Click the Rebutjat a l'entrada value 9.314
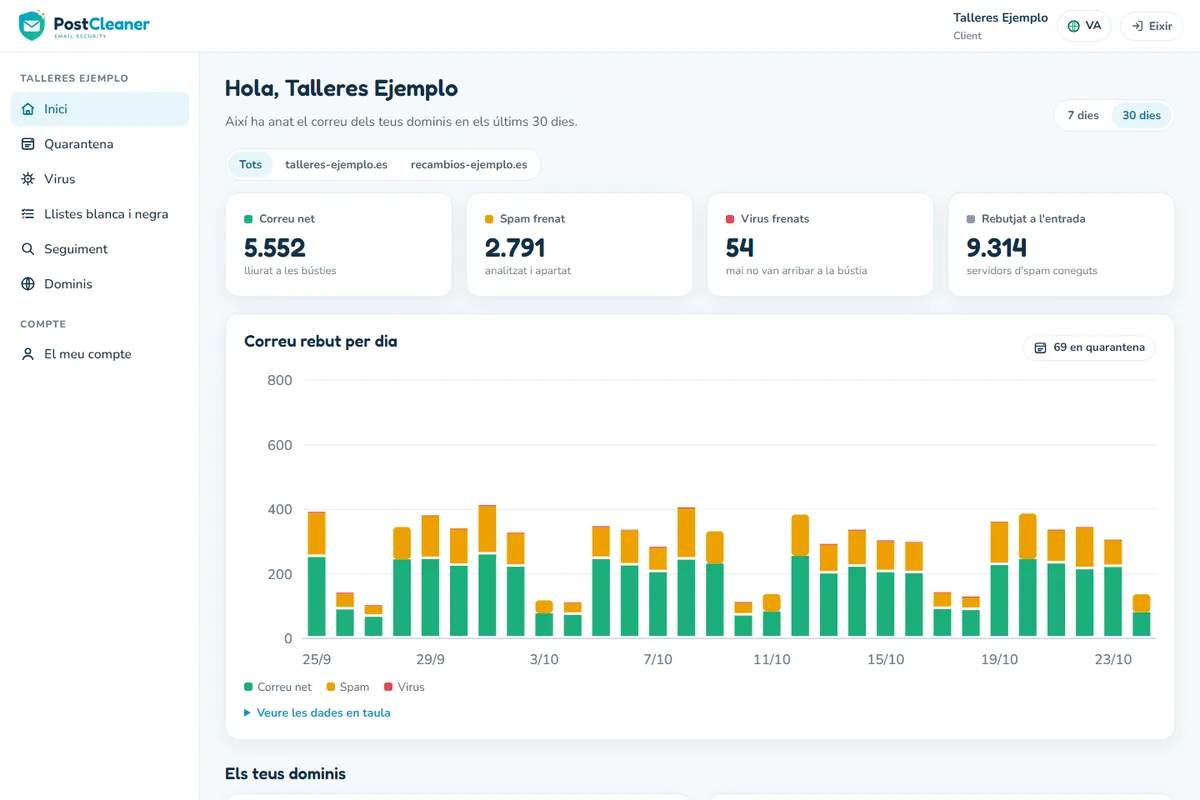The height and width of the screenshot is (800, 1200). [x=997, y=247]
